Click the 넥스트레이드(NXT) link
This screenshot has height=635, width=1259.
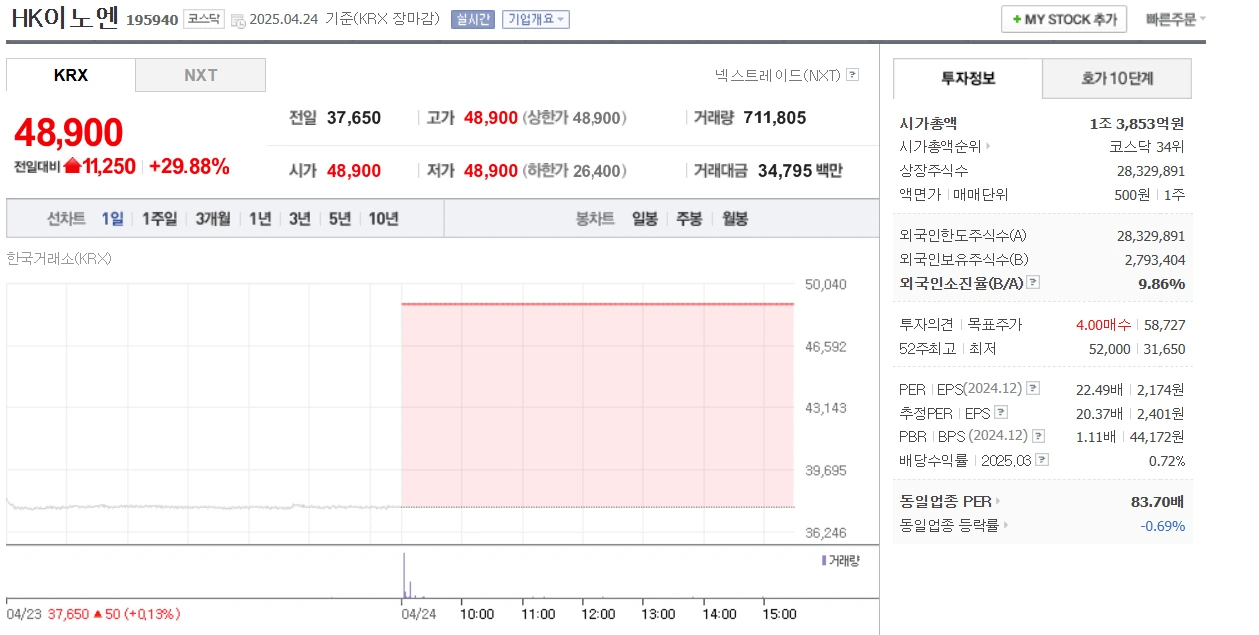pyautogui.click(x=778, y=75)
